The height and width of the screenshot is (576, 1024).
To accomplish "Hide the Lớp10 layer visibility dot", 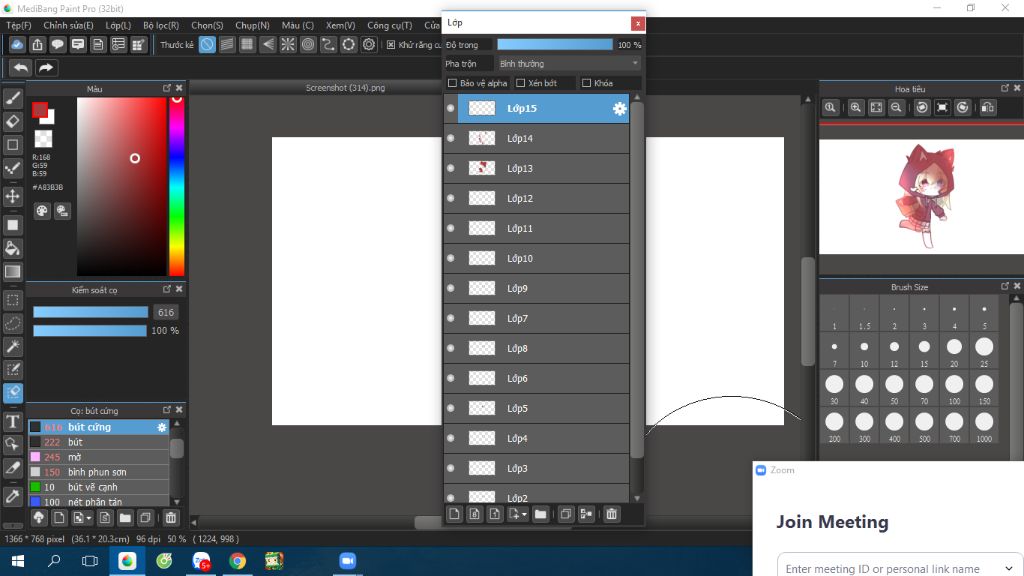I will click(451, 258).
